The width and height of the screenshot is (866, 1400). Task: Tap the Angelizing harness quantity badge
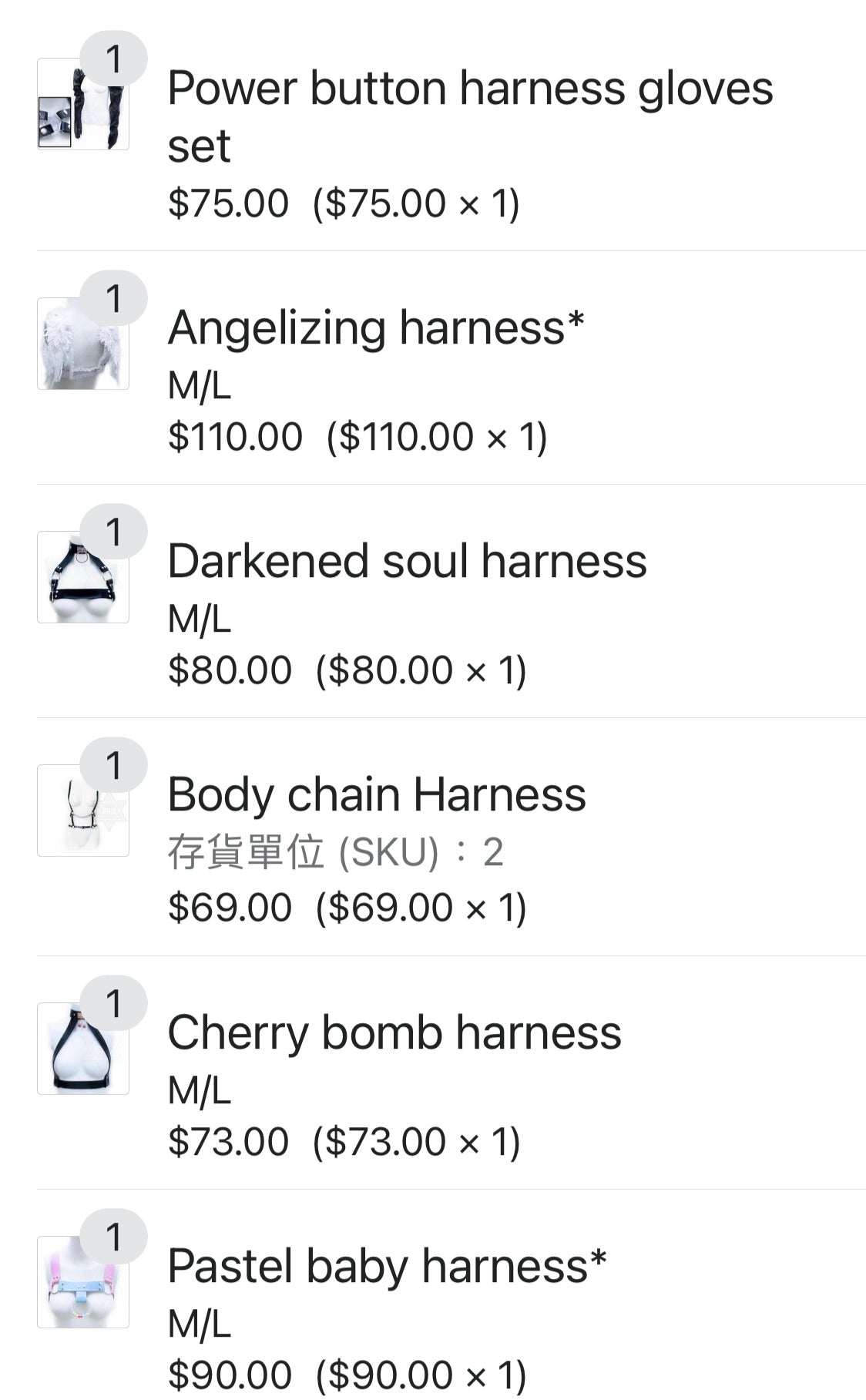click(x=114, y=298)
